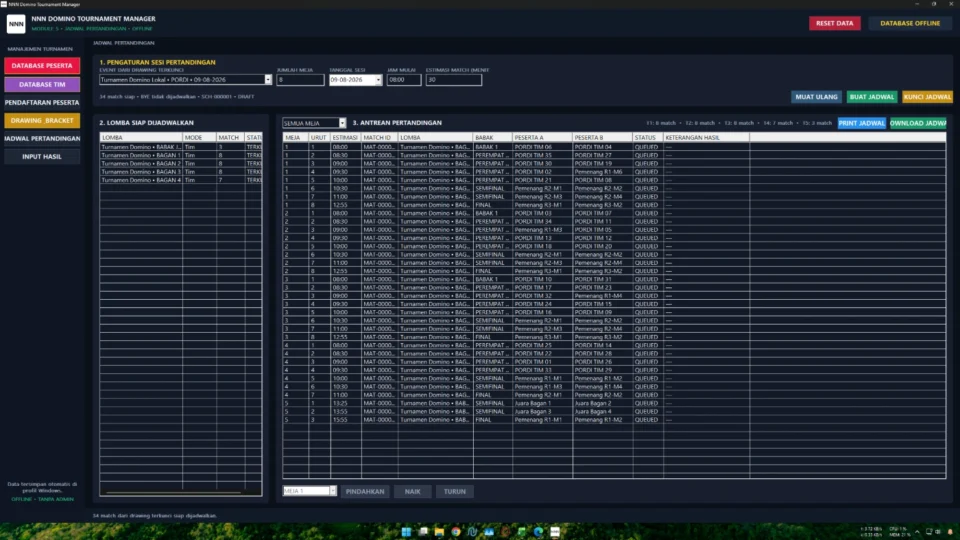Show hidden tray icons chevron
Screen dimensions: 960x540
[917, 531]
